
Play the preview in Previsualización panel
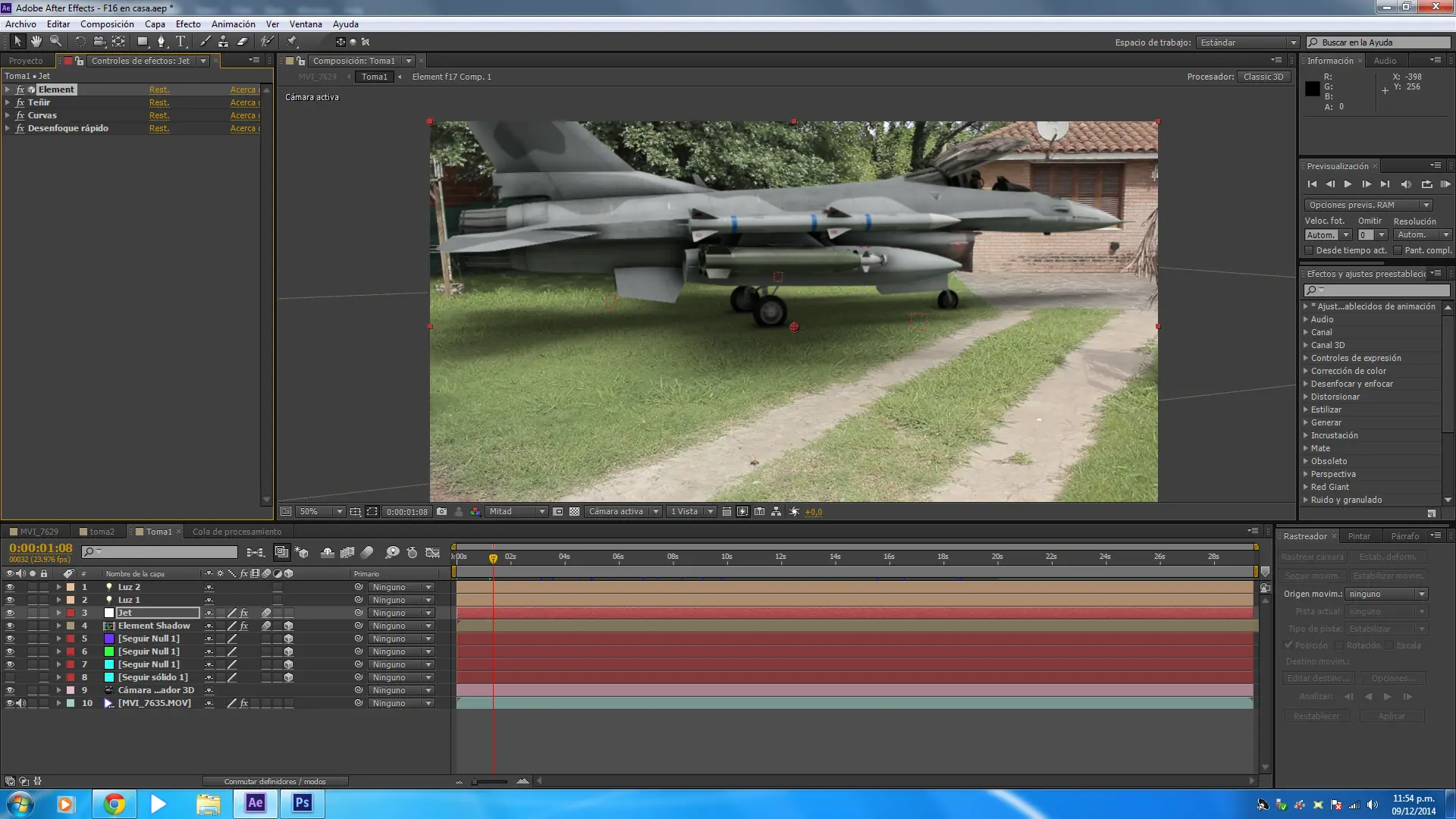click(1348, 184)
